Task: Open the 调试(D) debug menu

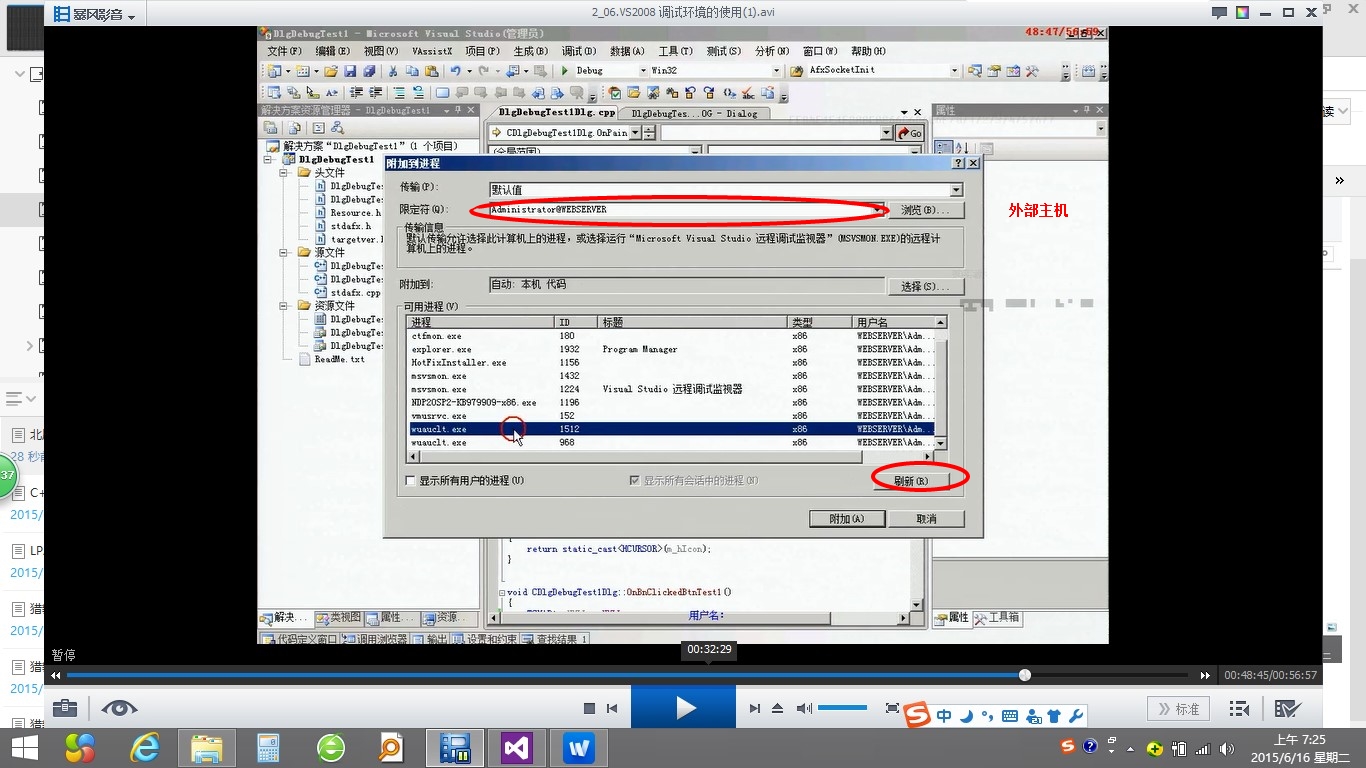Action: pos(578,51)
